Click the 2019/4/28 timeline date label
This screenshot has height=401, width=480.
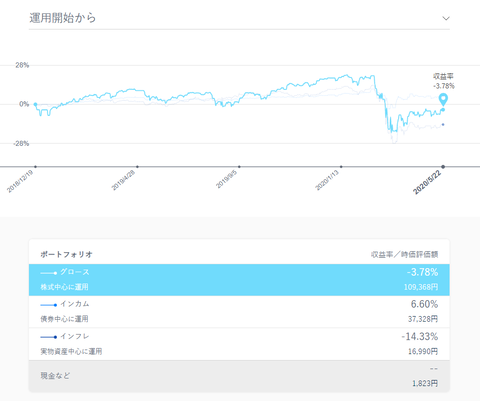pos(123,180)
